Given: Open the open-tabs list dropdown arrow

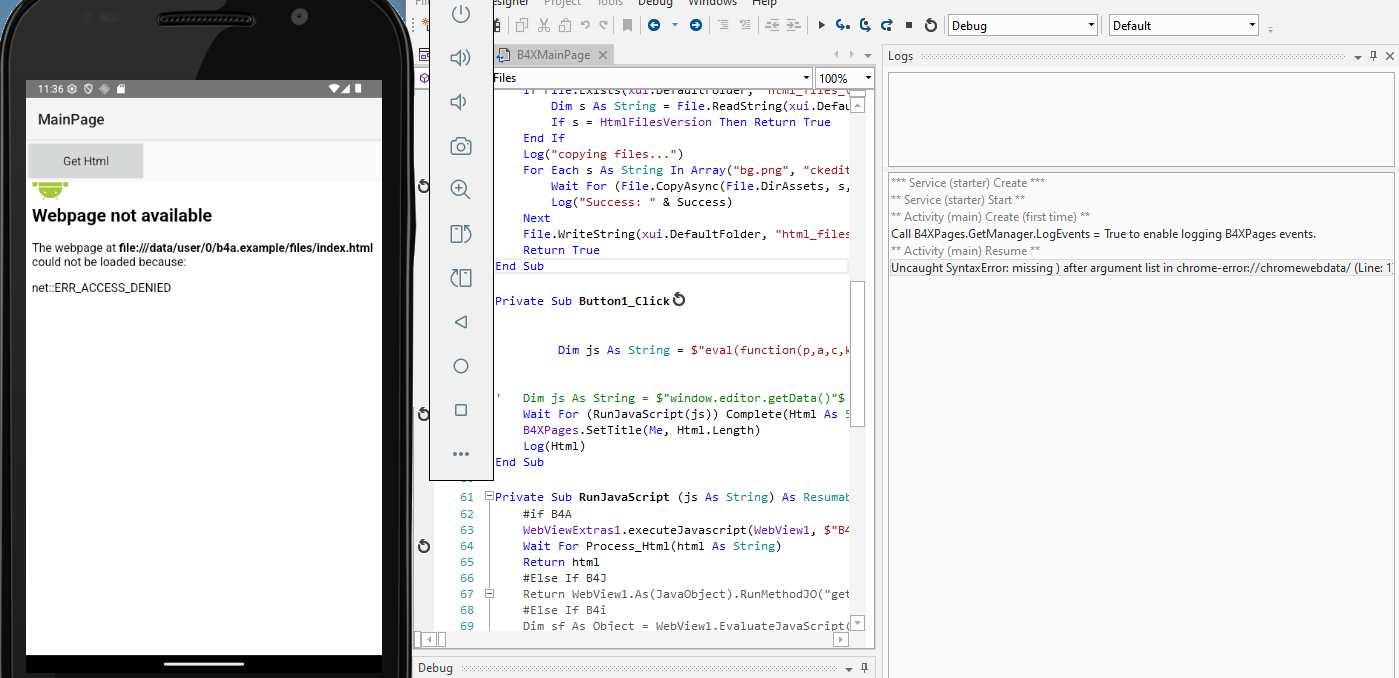Looking at the screenshot, I should click(868, 55).
